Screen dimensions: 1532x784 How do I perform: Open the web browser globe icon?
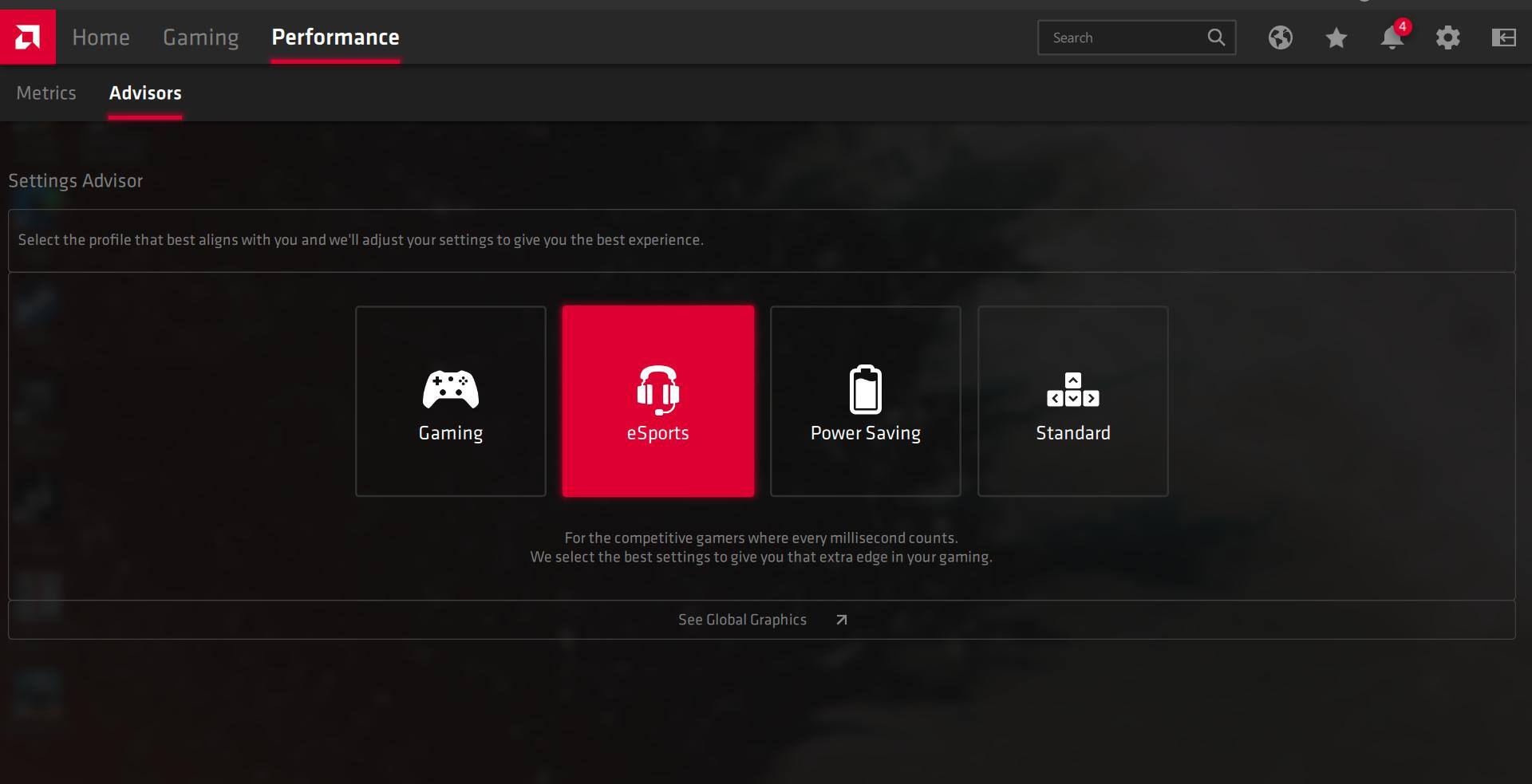tap(1280, 37)
